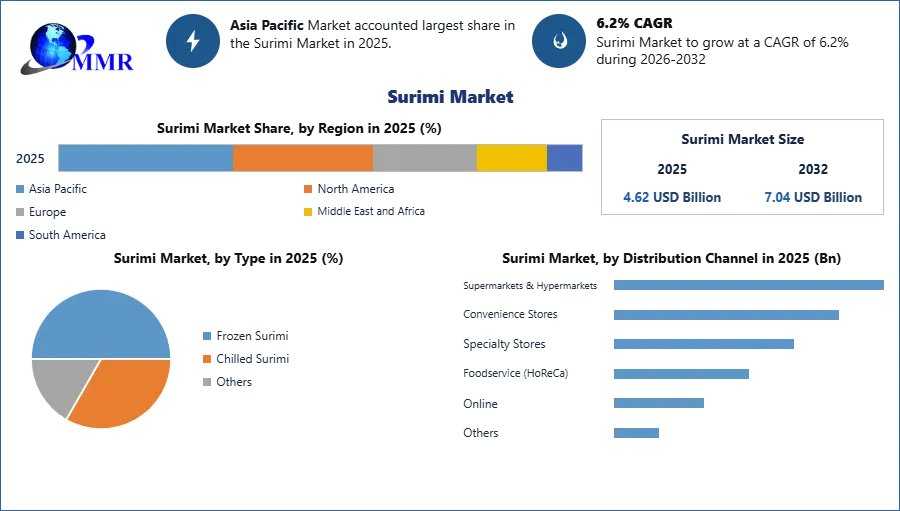Screen dimensions: 900x511
Task: Select the gray Europe bar segment
Action: (425, 158)
